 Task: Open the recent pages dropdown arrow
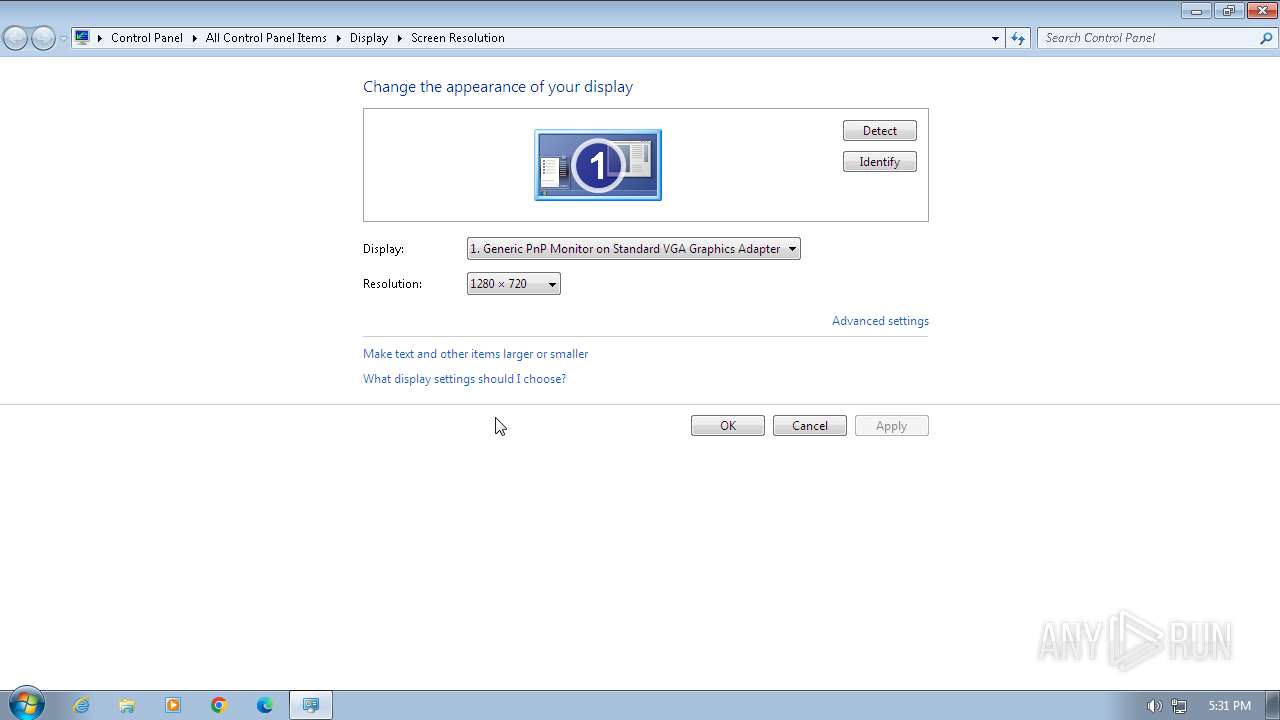coord(63,38)
